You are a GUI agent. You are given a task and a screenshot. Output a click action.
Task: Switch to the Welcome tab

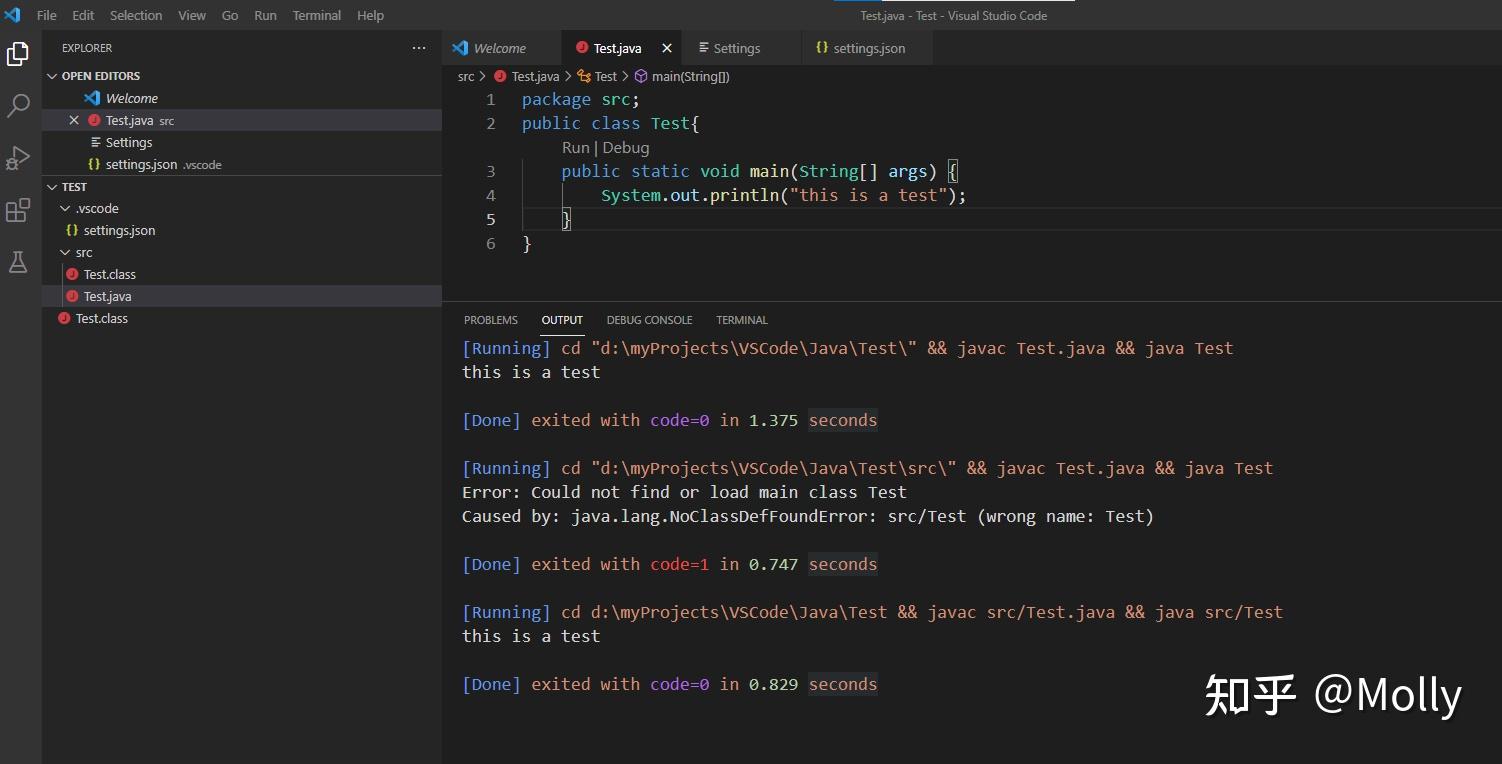tap(500, 47)
